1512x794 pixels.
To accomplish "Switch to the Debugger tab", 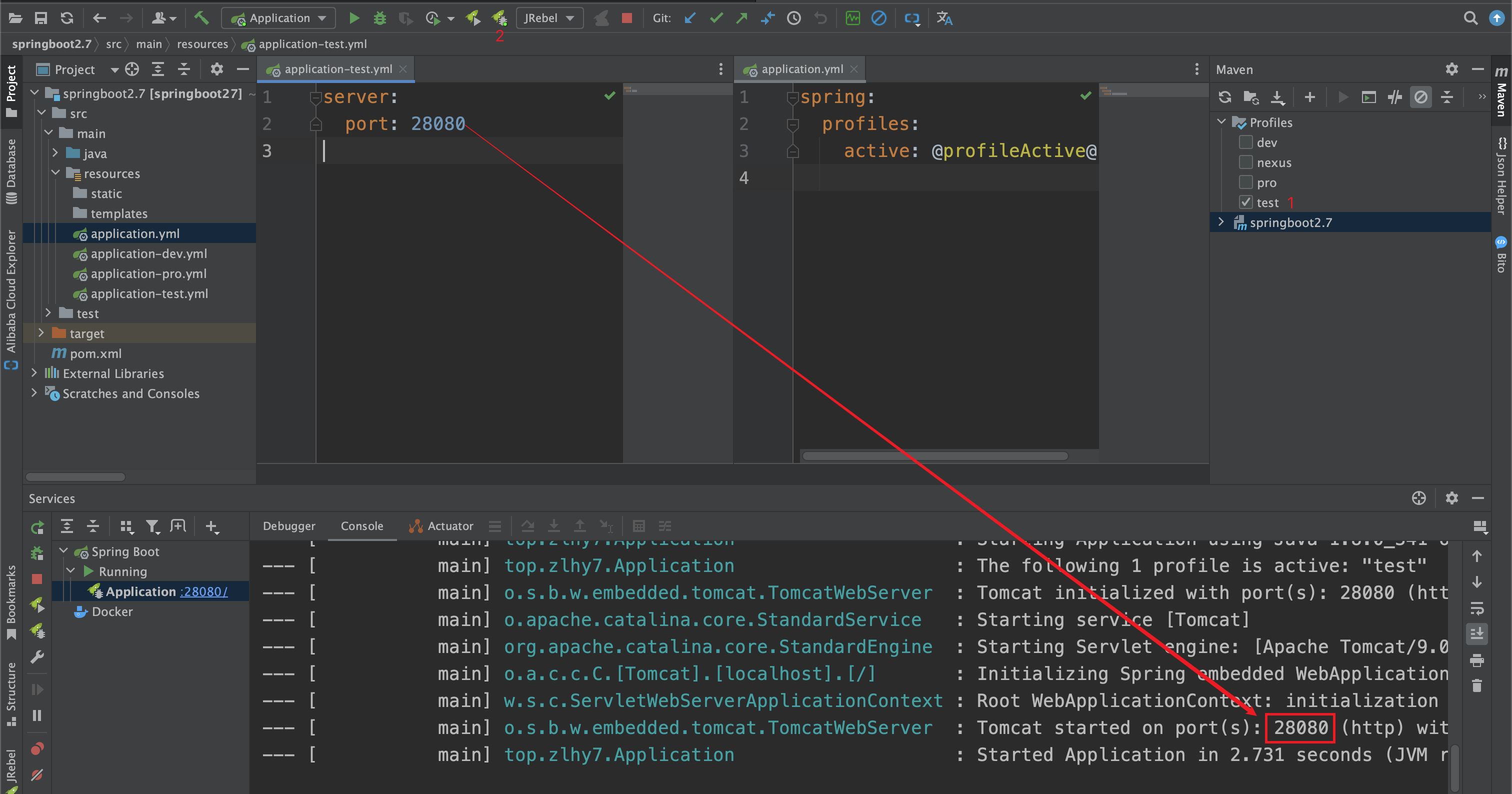I will [x=289, y=526].
